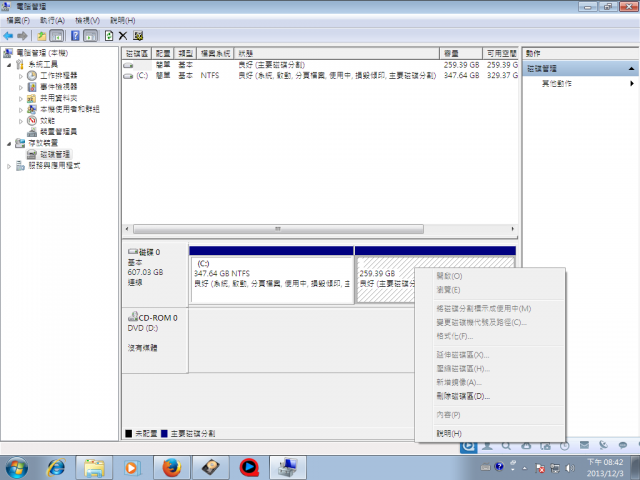
Task: Select the 效能 performance icon in tree
Action: (x=32, y=120)
